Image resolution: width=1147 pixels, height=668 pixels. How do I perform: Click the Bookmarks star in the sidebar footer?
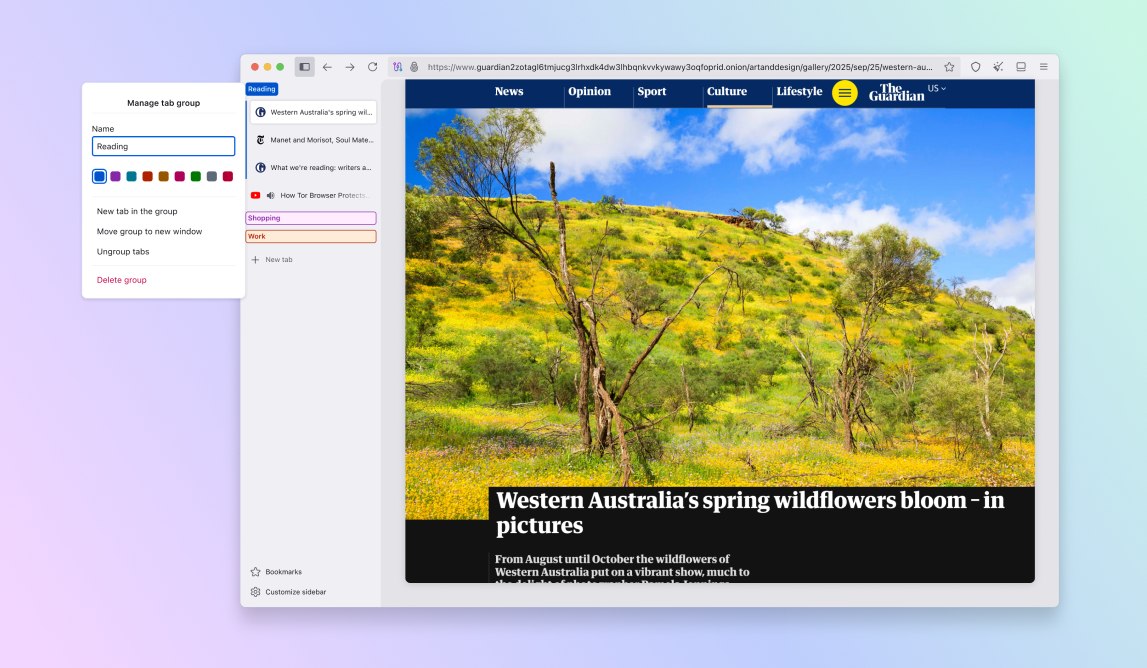[x=256, y=571]
